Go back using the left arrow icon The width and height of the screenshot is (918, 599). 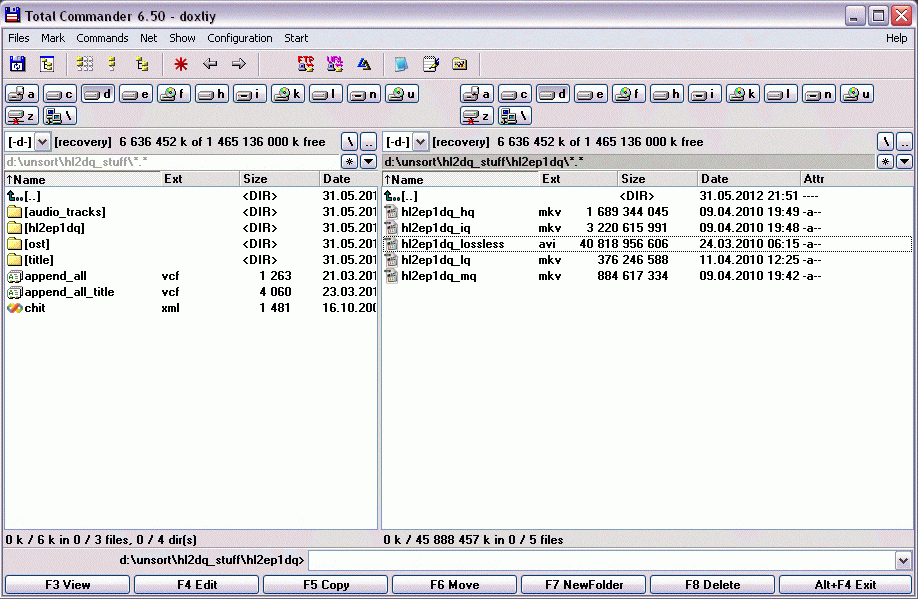click(210, 64)
